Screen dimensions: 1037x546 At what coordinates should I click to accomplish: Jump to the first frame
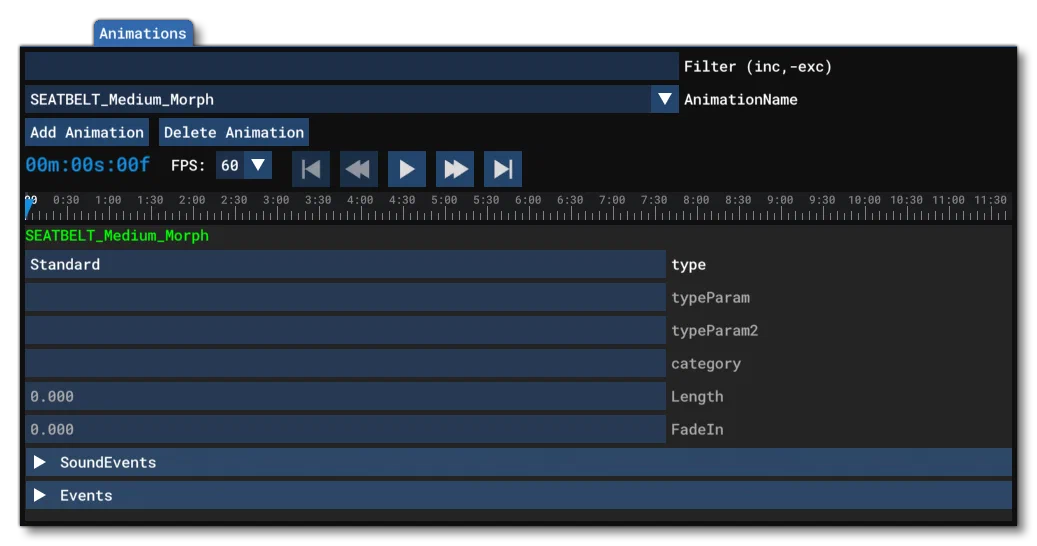coord(311,169)
